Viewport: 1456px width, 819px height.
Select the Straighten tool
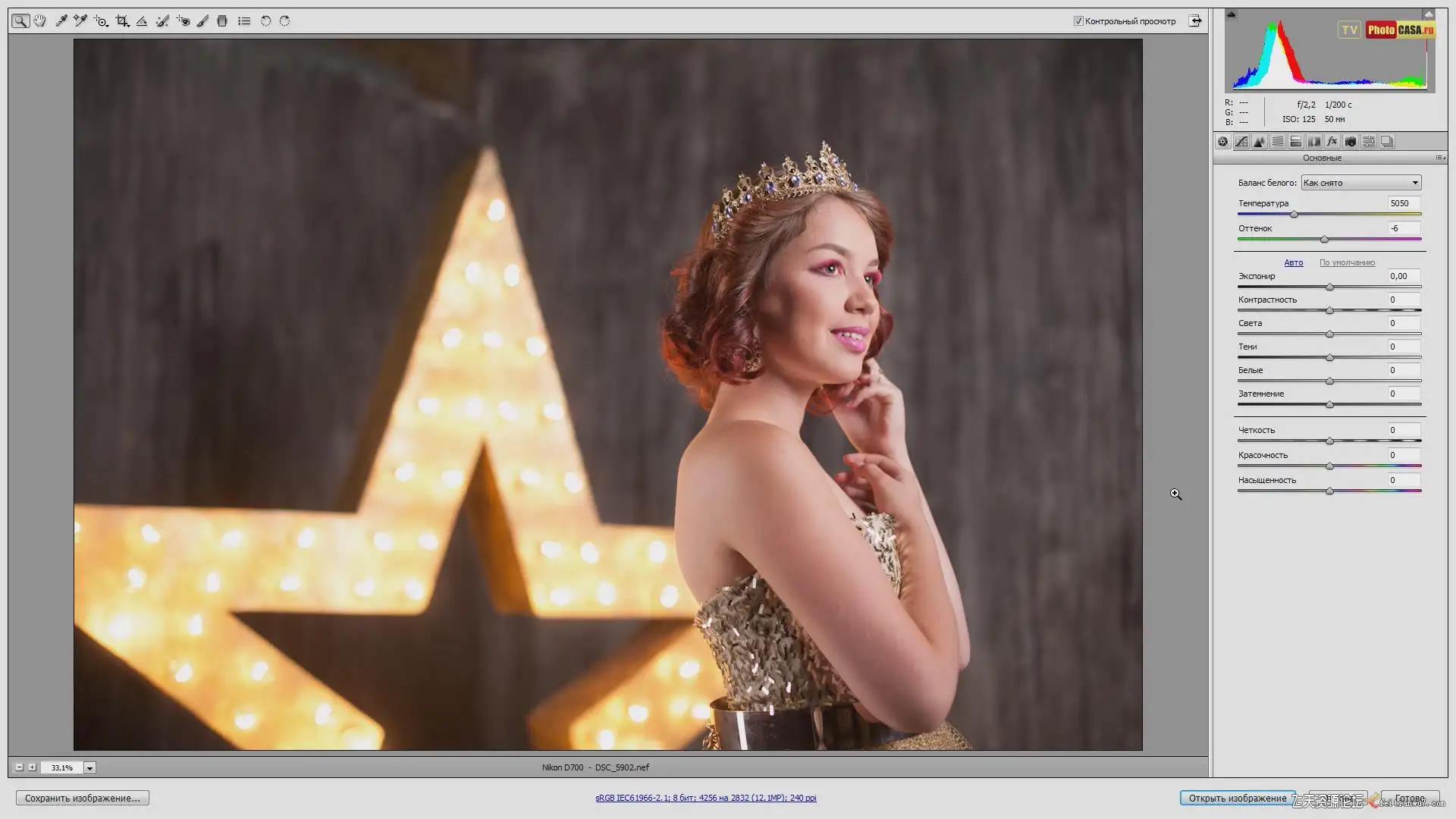142,21
